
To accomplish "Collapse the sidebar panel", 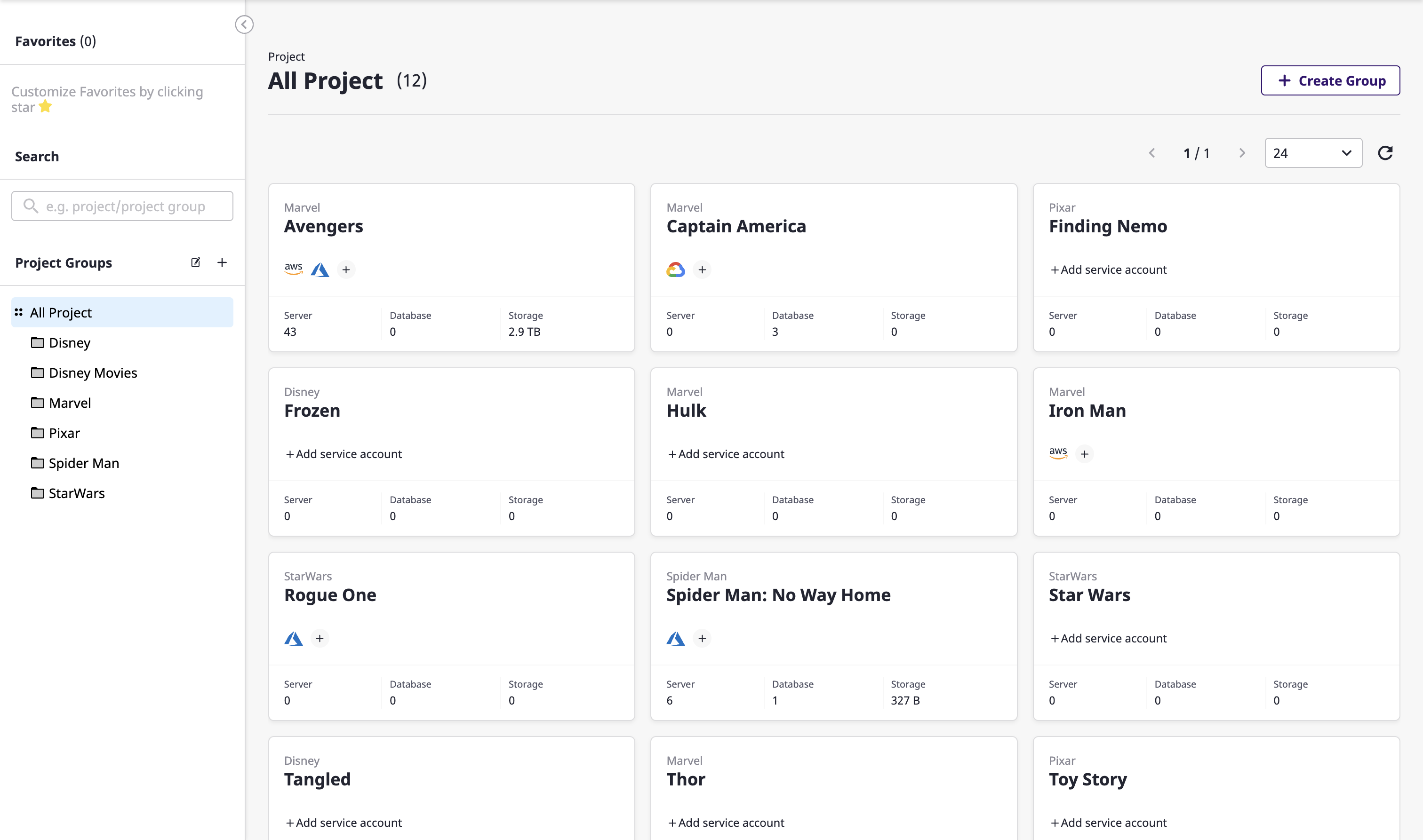I will coord(244,24).
